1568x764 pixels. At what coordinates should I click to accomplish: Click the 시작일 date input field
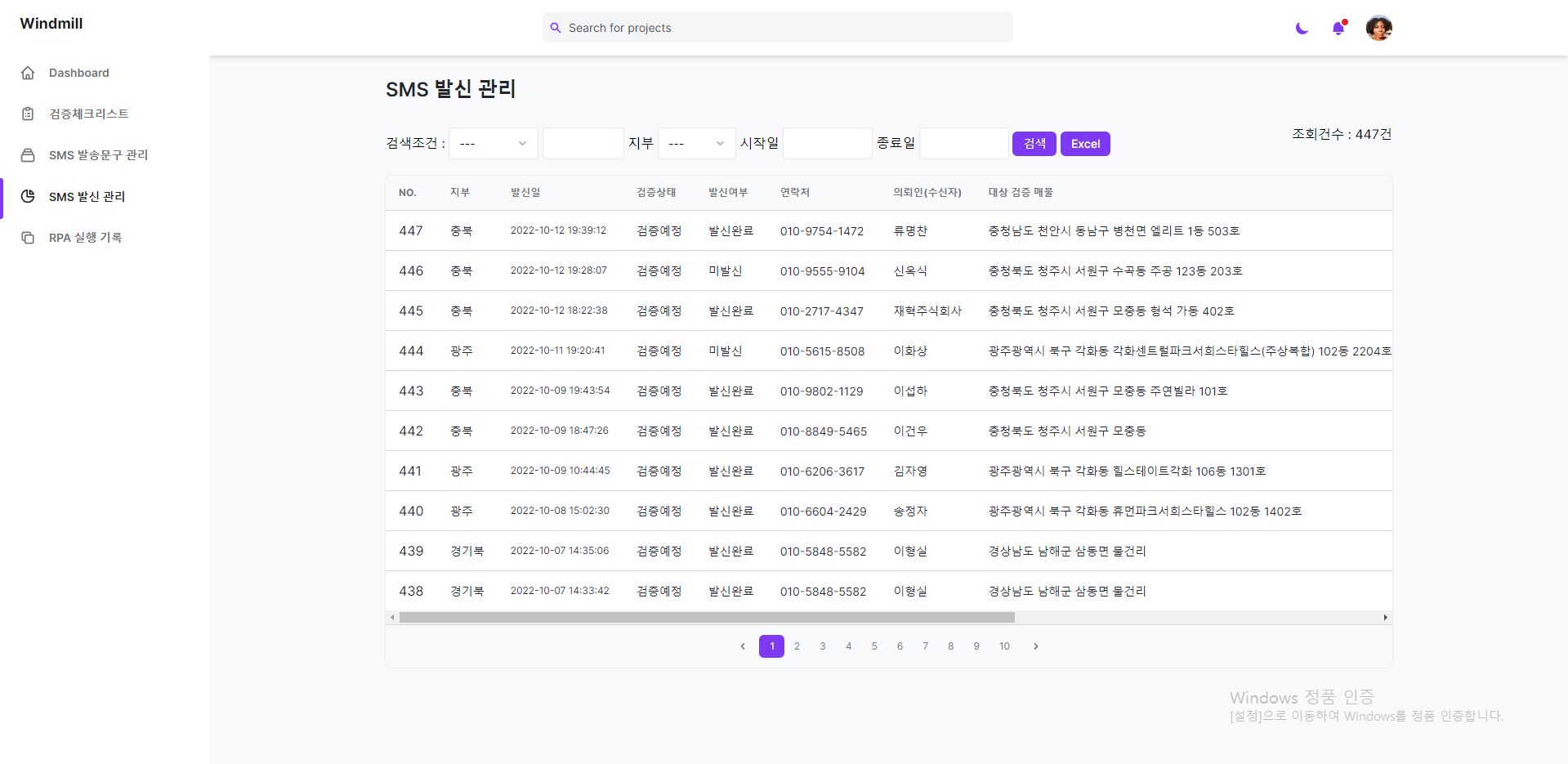(x=827, y=144)
